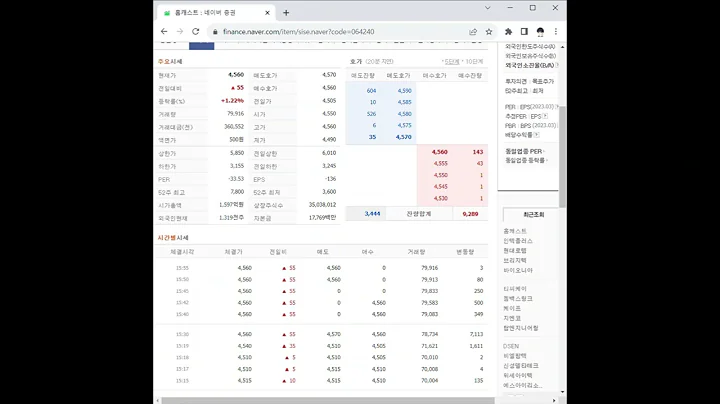Open 케이프 from recent list
Viewport: 720px width, 404px height.
pyautogui.click(x=512, y=309)
